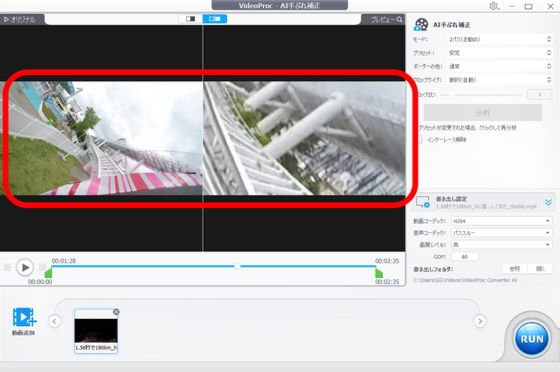Open the quality level dropdown

[x=501, y=245]
